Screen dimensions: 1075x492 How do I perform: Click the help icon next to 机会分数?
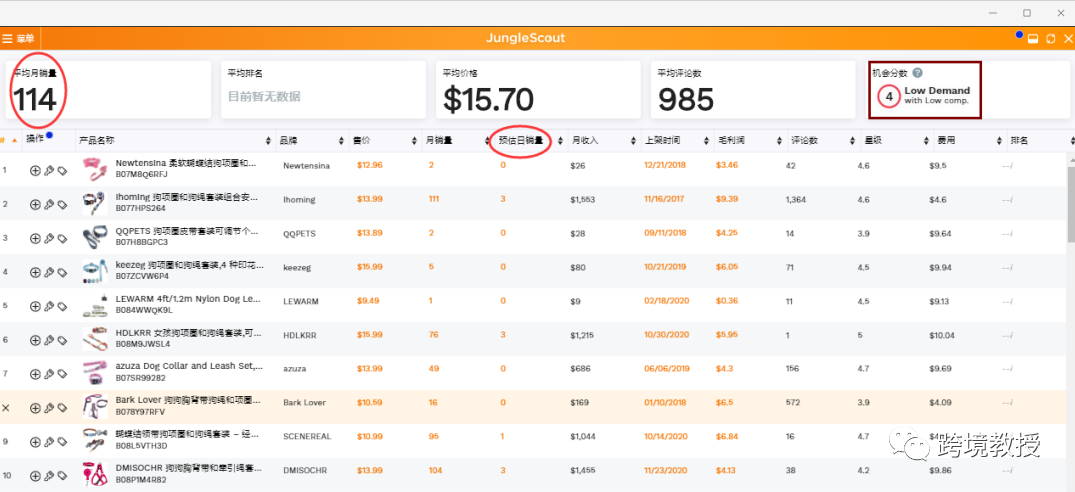(917, 73)
